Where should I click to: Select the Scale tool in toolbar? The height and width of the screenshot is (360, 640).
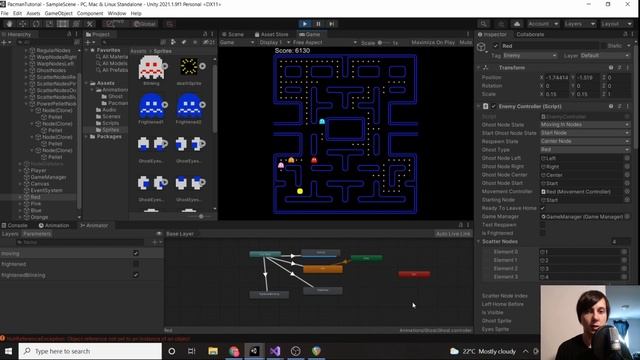point(49,24)
